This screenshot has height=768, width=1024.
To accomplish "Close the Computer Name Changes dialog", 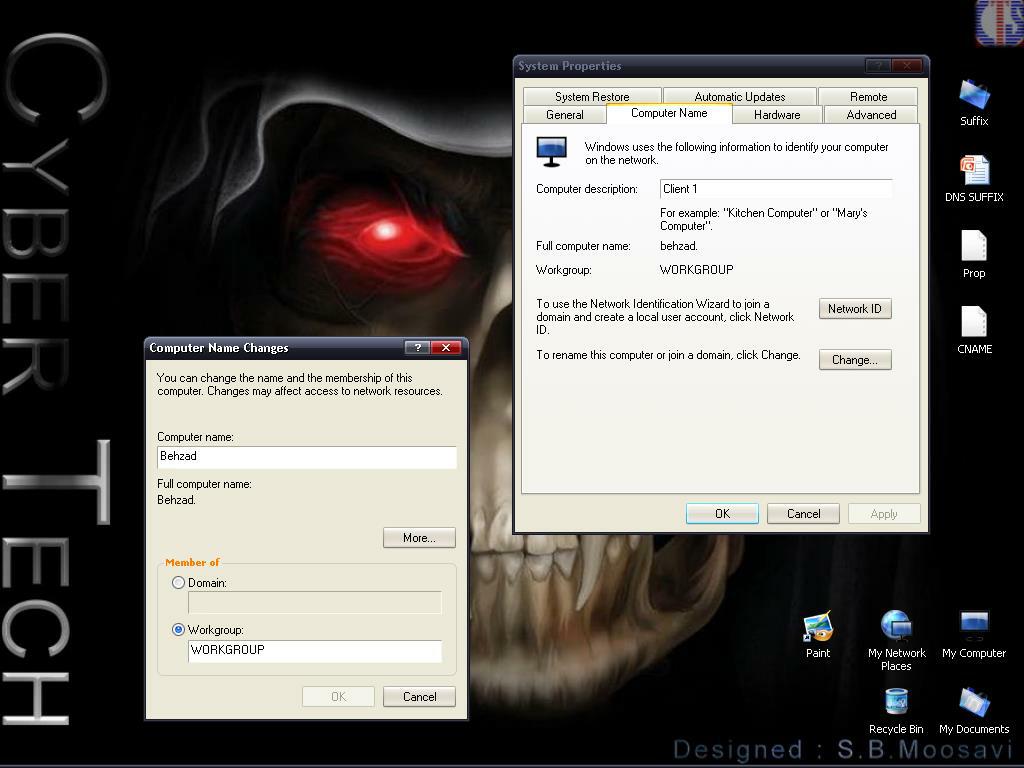I will (446, 347).
